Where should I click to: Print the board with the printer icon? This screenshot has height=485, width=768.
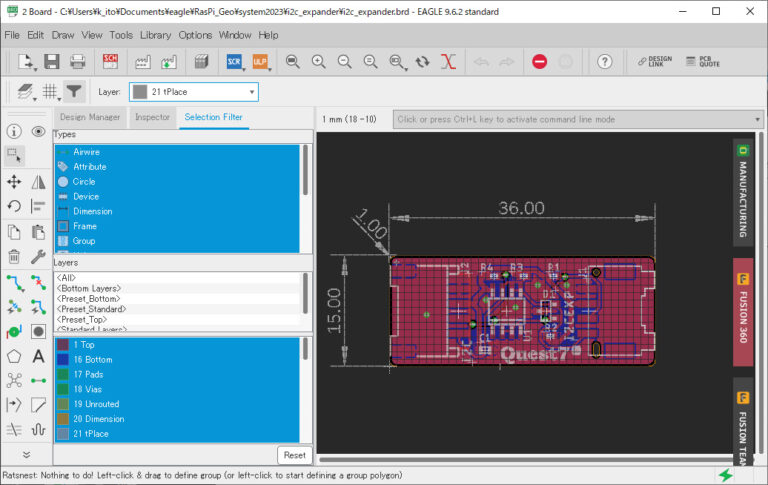[78, 61]
